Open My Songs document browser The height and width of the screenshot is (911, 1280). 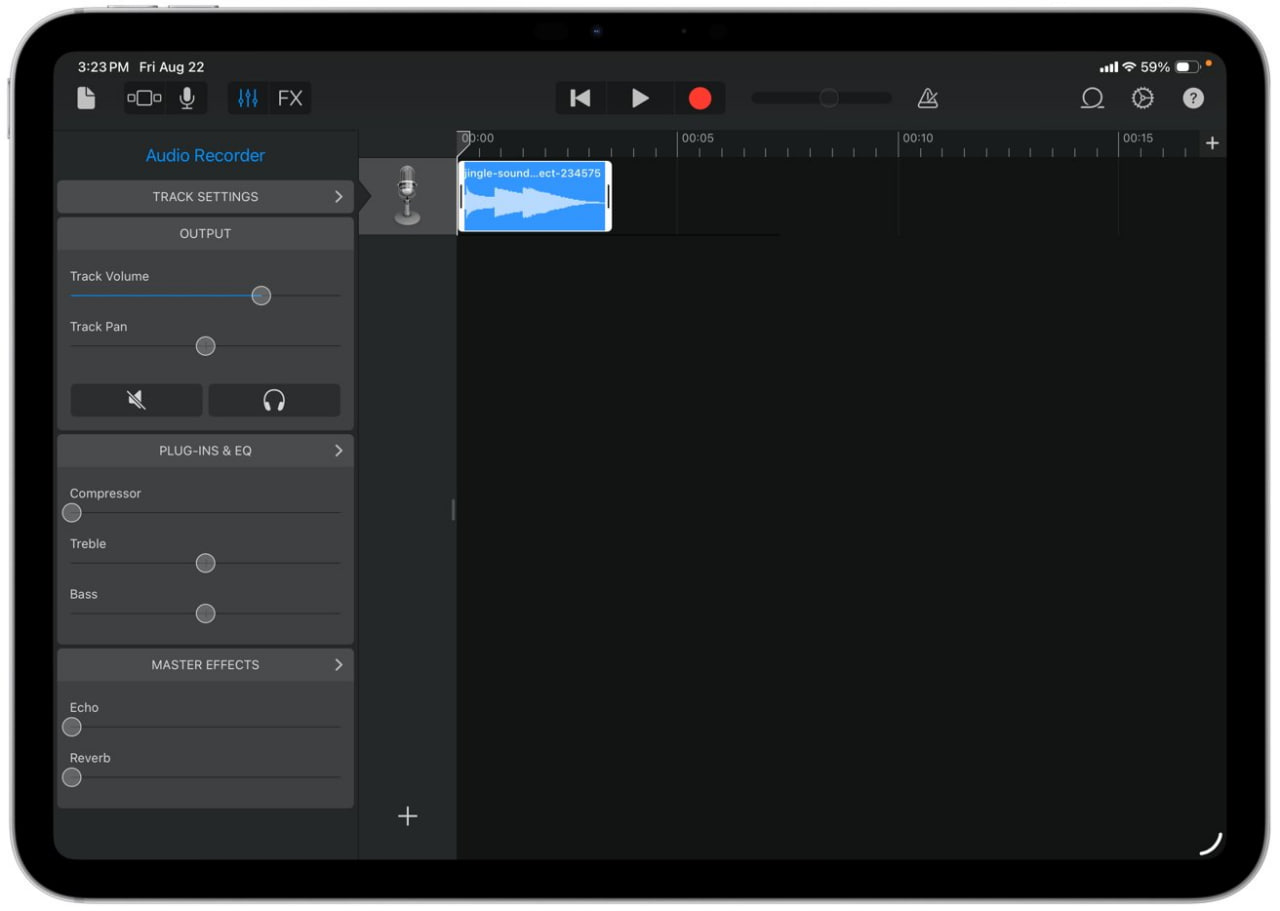point(86,98)
